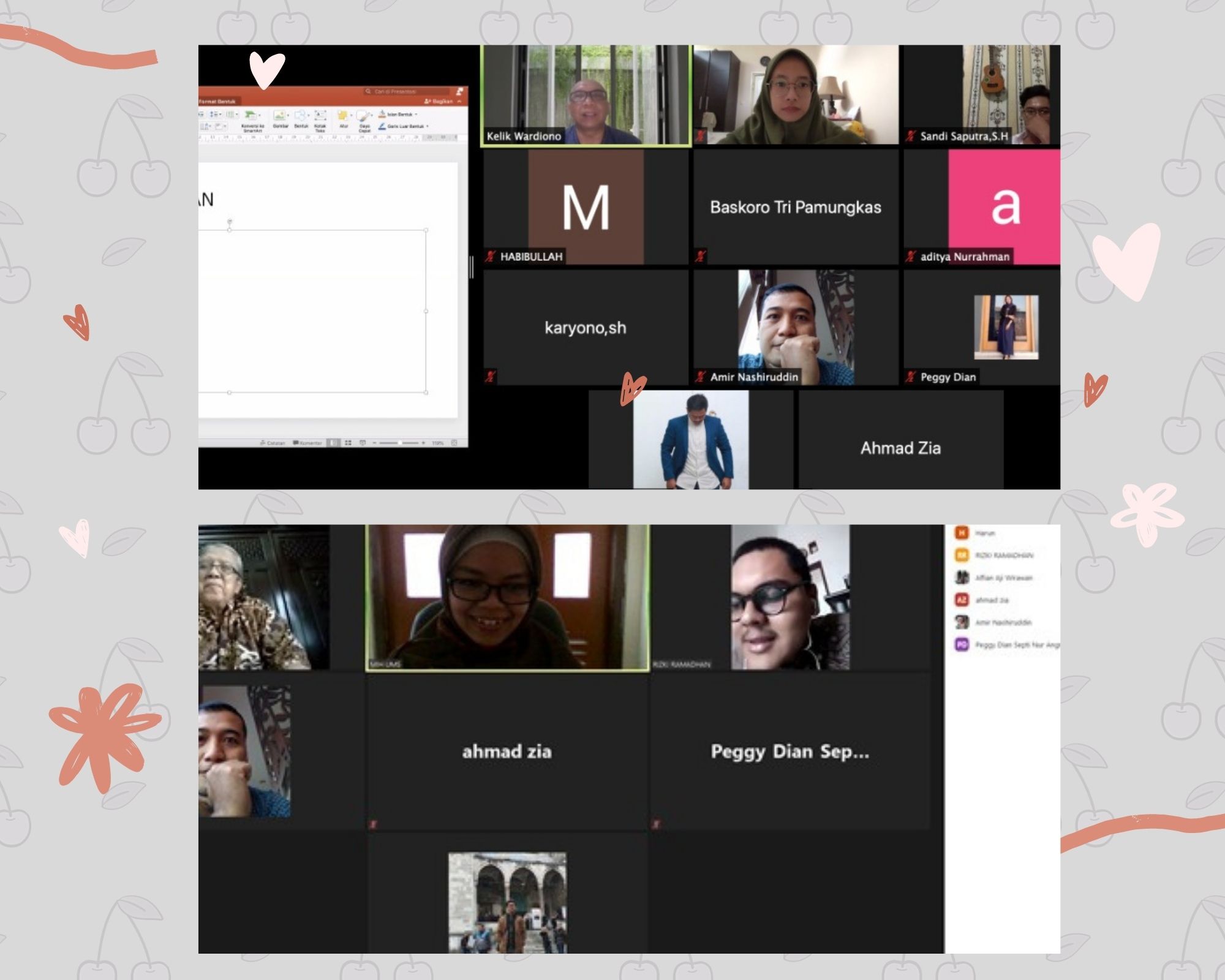Click the muted mic icon on karyono,sh tile
The image size is (1225, 980).
490,377
